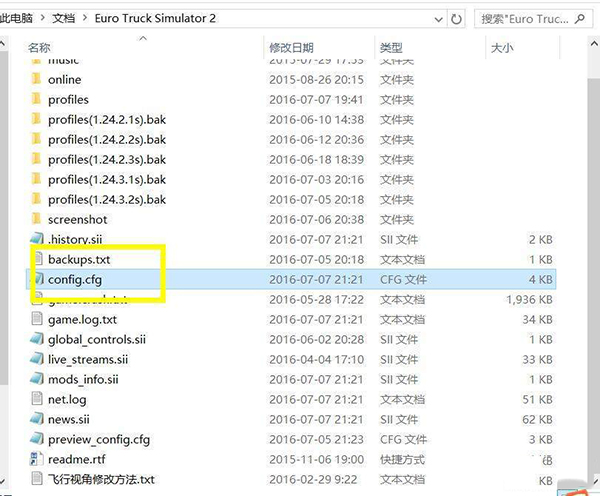Go to 此电脑 in the breadcrumb
The image size is (600, 496).
(x=16, y=18)
